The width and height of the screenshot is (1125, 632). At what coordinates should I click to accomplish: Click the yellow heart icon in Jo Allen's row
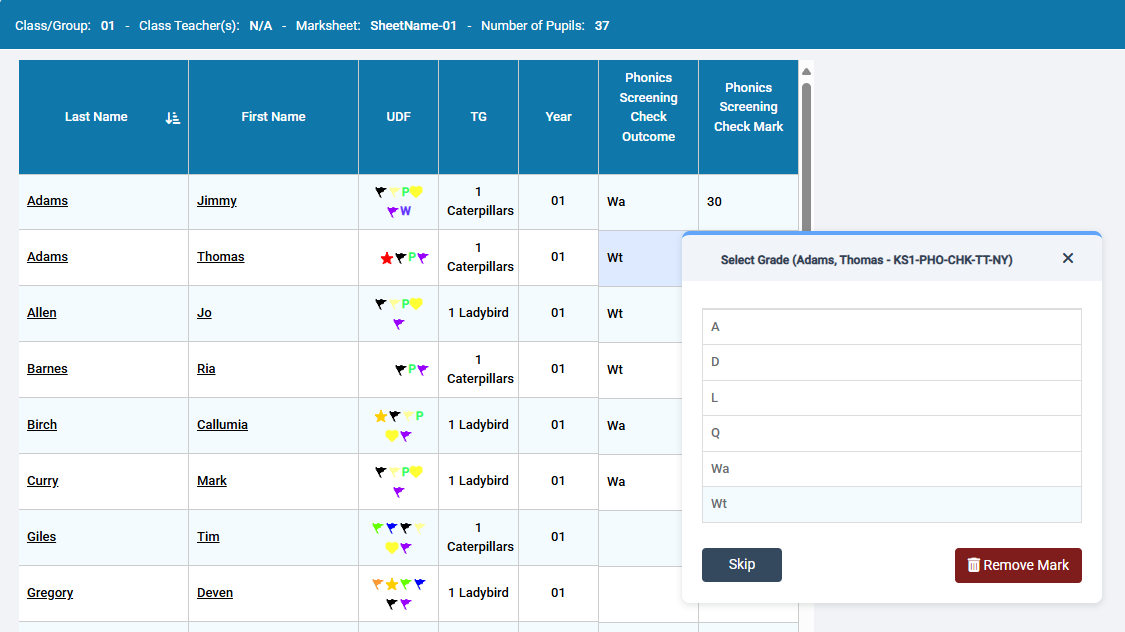coord(416,304)
